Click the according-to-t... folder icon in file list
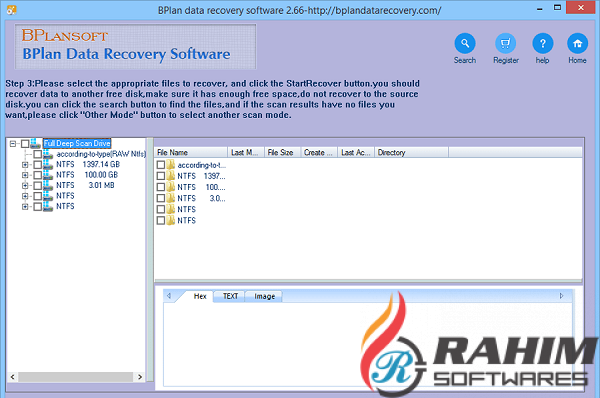 point(171,165)
